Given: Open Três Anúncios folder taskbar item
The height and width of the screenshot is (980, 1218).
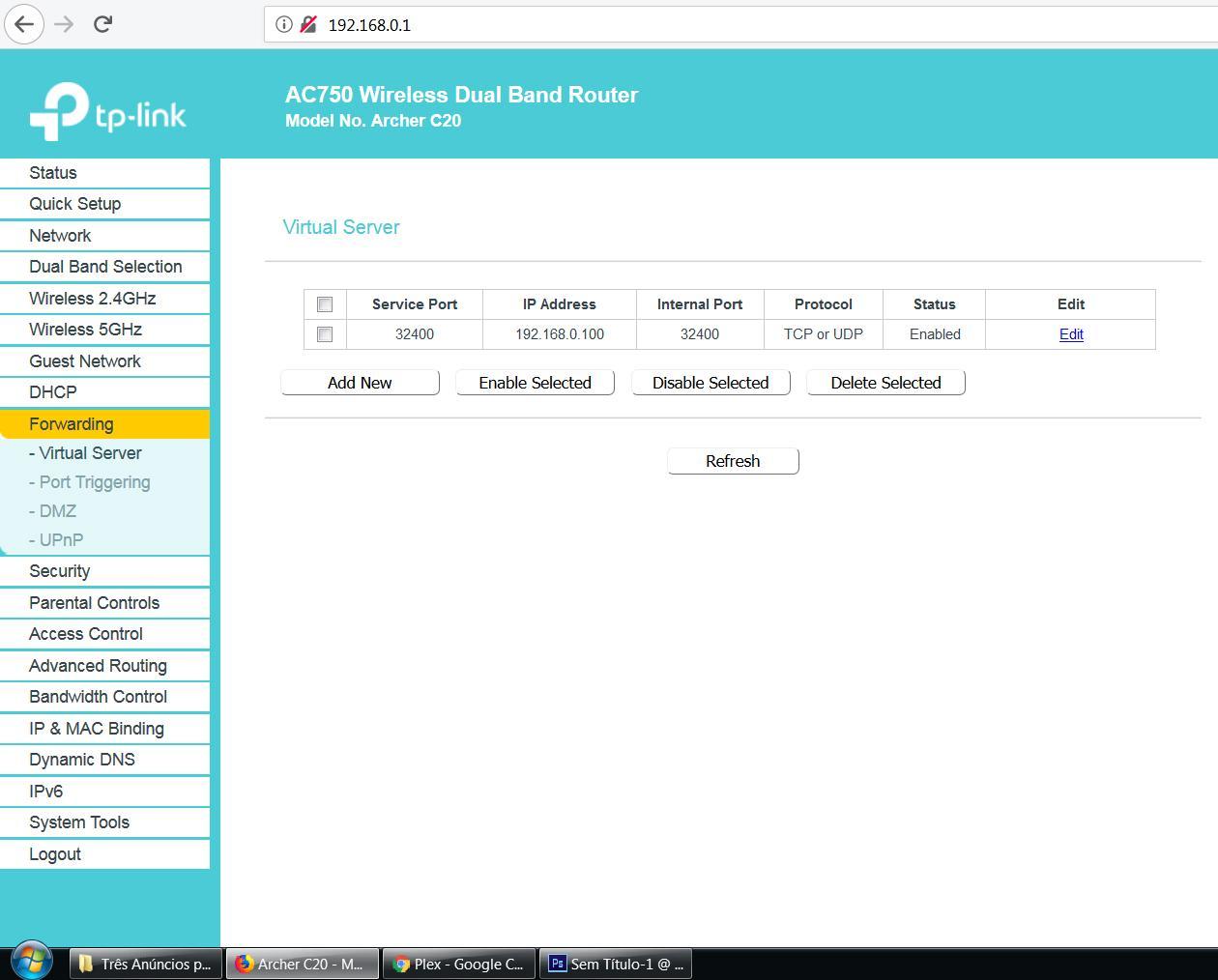Looking at the screenshot, I should 146,964.
